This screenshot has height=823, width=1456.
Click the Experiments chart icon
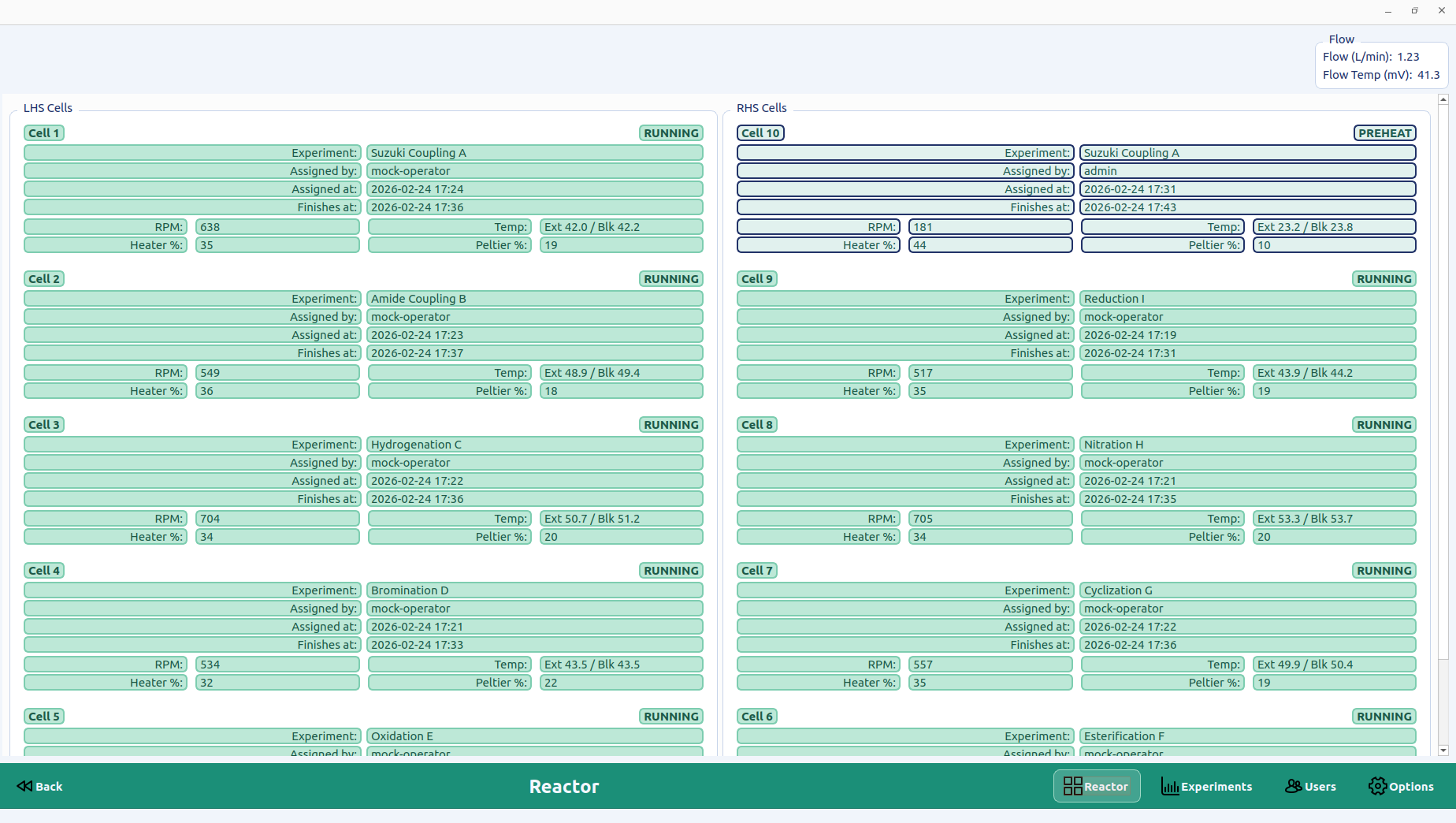pyautogui.click(x=1169, y=786)
